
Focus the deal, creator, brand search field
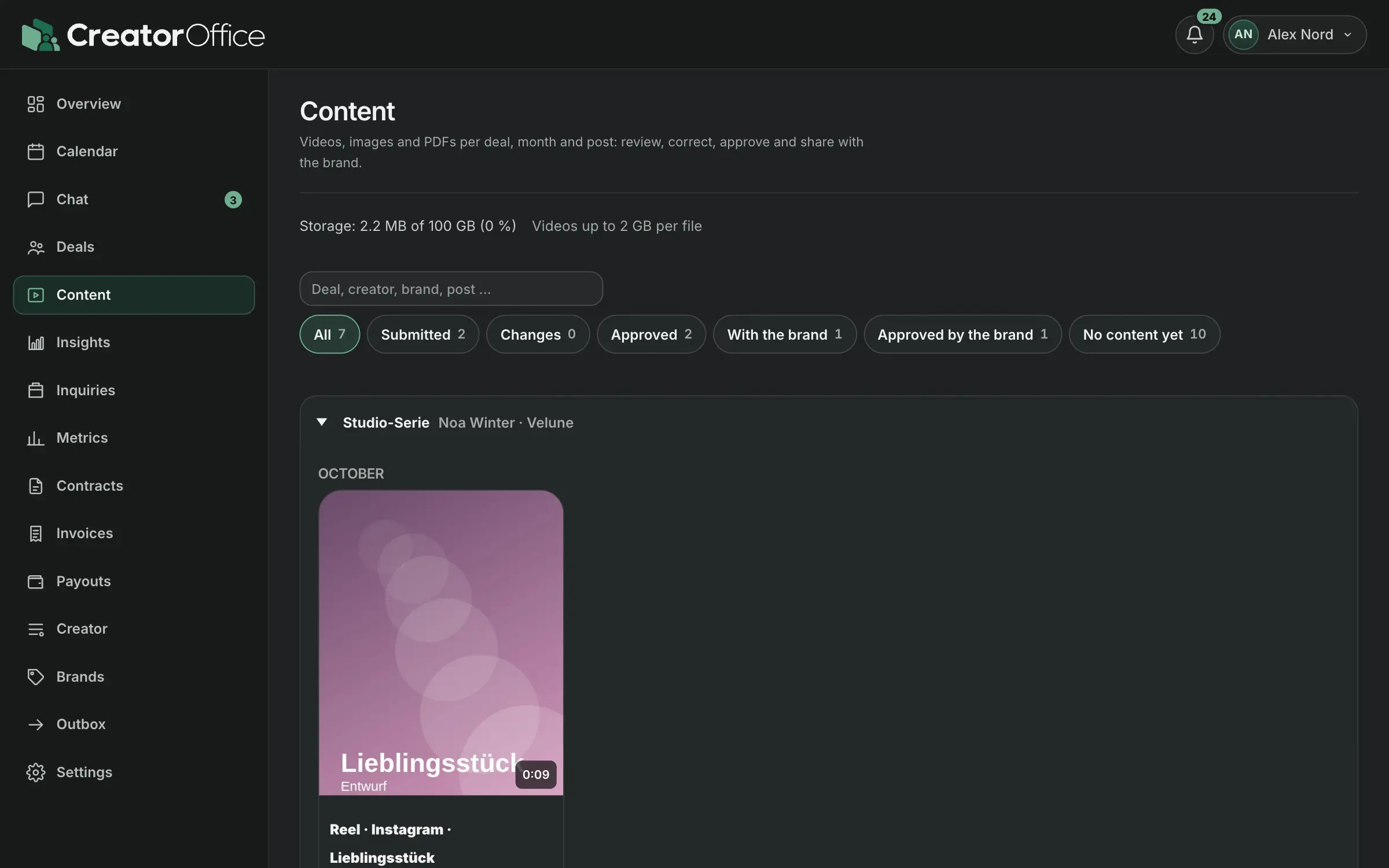coord(451,289)
